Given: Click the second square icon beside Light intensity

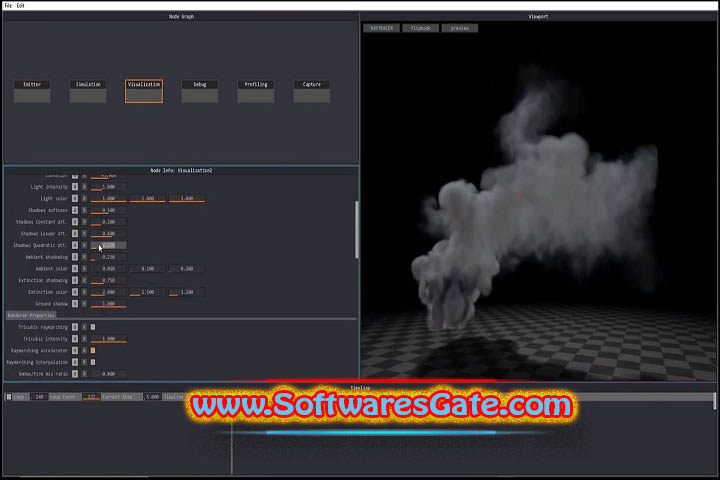Looking at the screenshot, I should pyautogui.click(x=84, y=187).
